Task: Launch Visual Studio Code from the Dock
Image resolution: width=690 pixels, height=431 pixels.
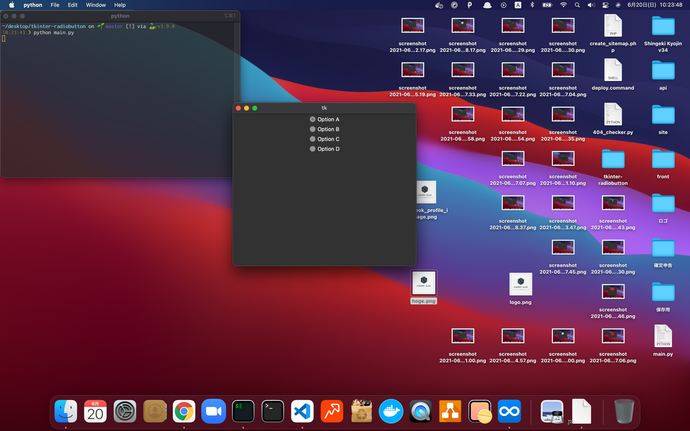Action: (x=302, y=411)
